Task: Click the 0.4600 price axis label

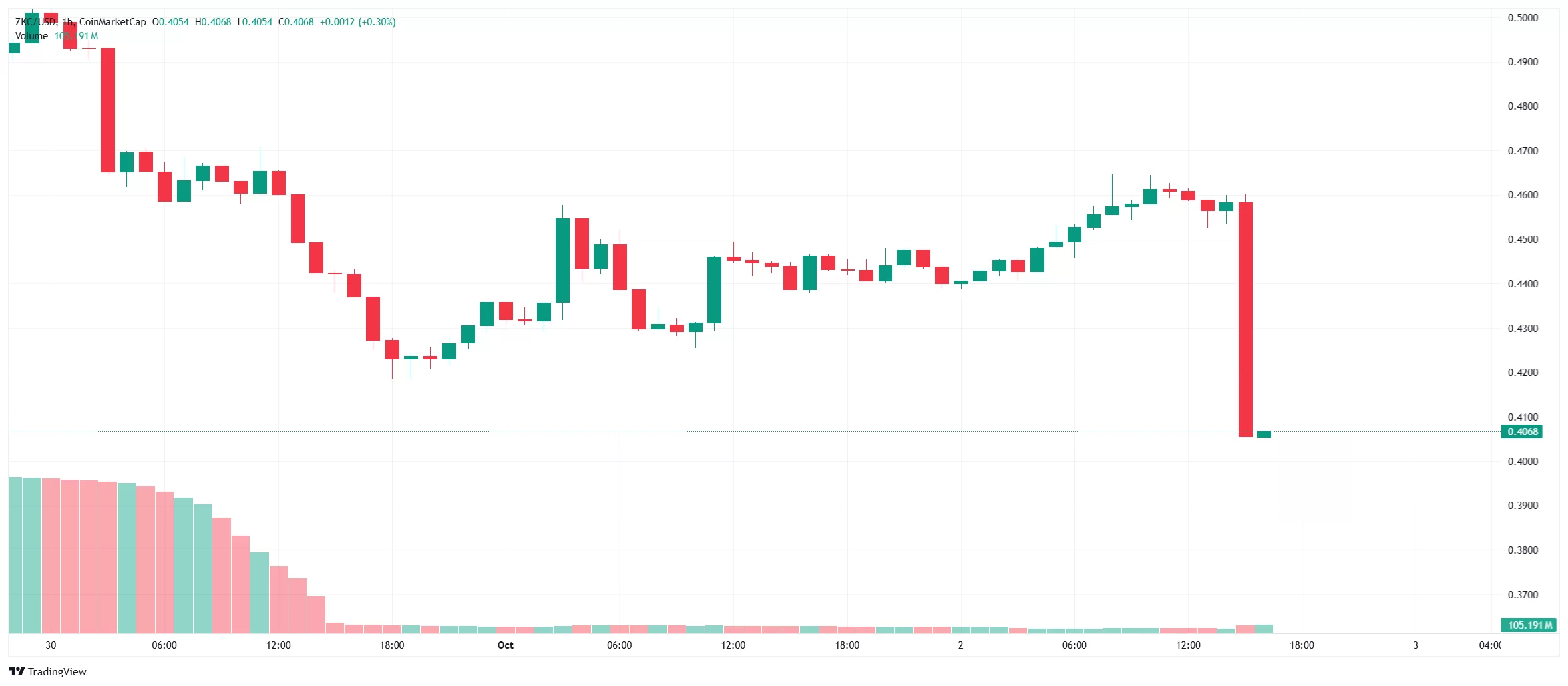Action: (1523, 195)
